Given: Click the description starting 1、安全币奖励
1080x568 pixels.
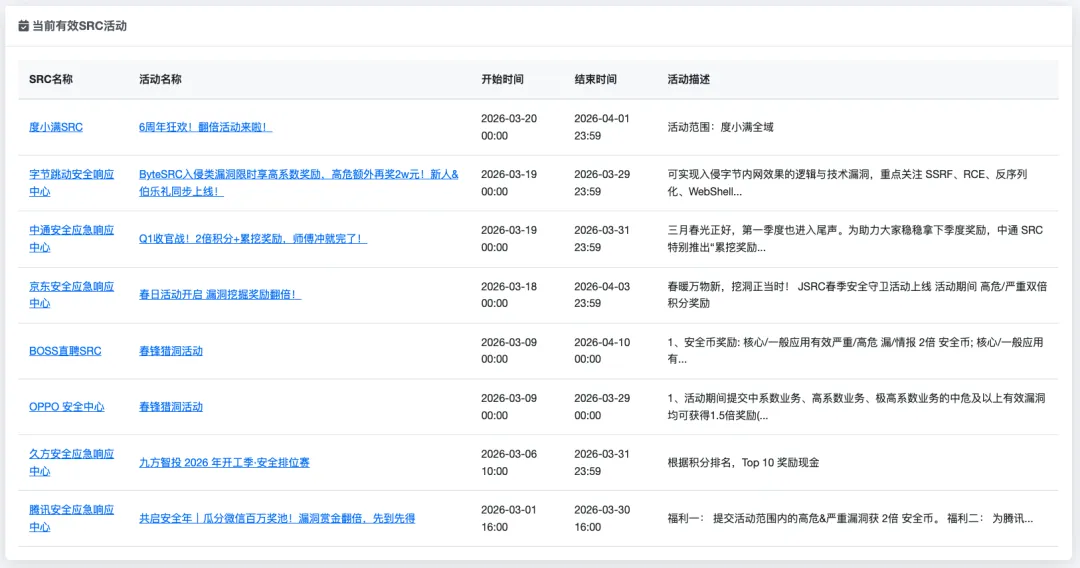Looking at the screenshot, I should click(855, 351).
